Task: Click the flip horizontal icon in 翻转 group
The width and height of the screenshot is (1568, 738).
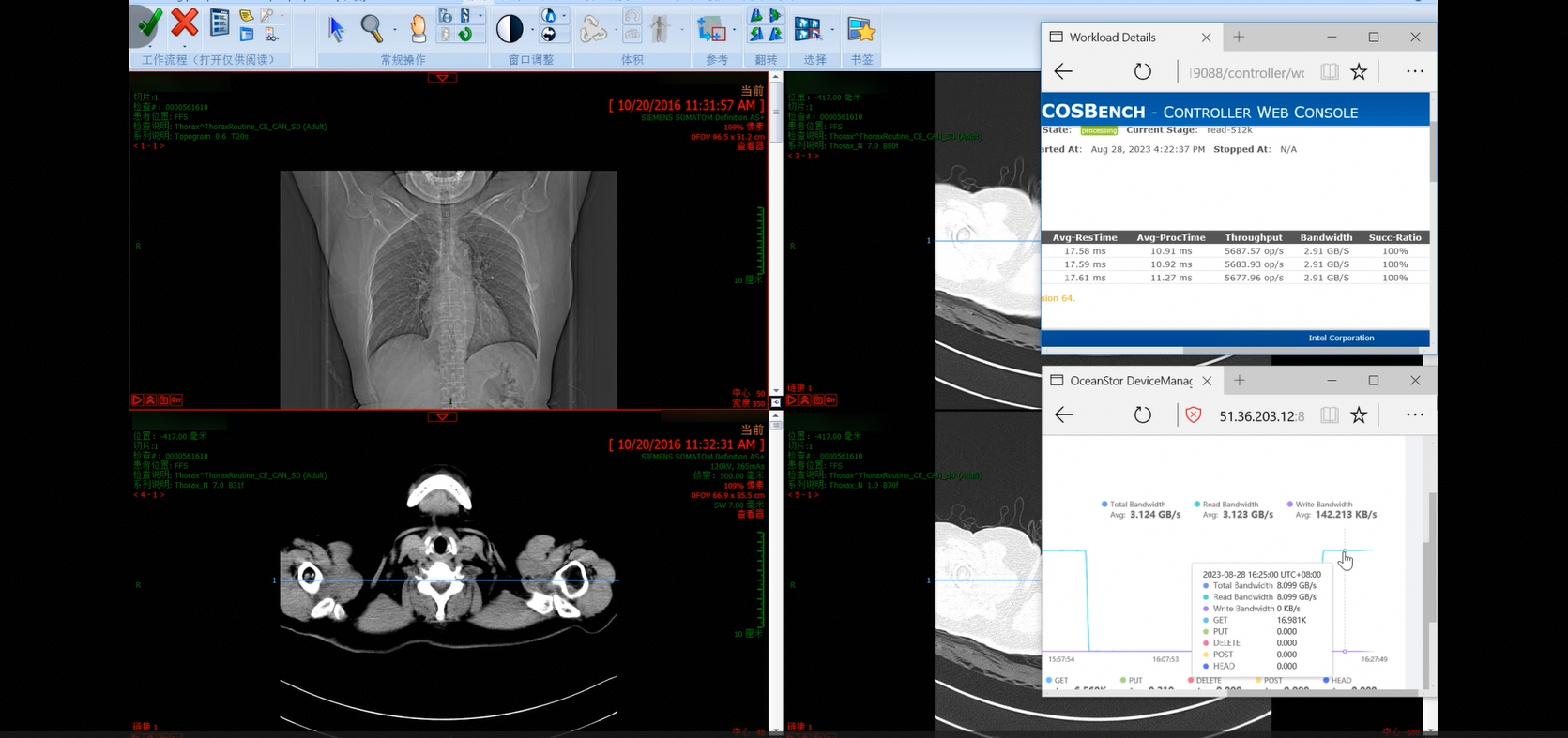Action: coord(756,16)
